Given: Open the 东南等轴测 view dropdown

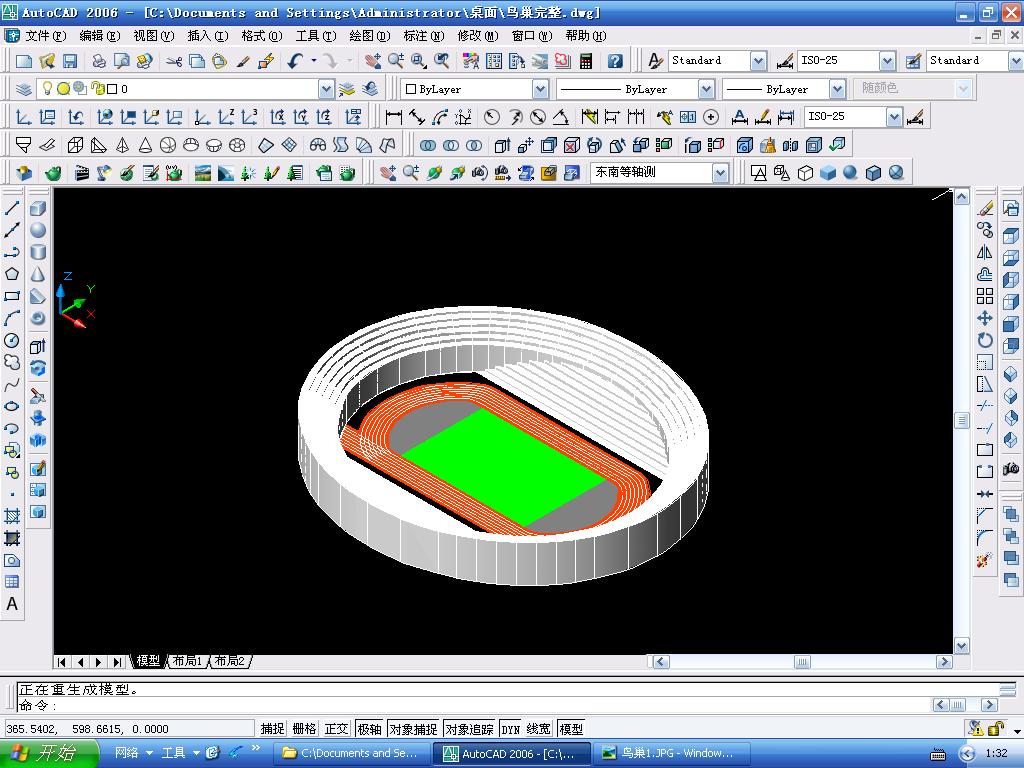Looking at the screenshot, I should coord(720,172).
